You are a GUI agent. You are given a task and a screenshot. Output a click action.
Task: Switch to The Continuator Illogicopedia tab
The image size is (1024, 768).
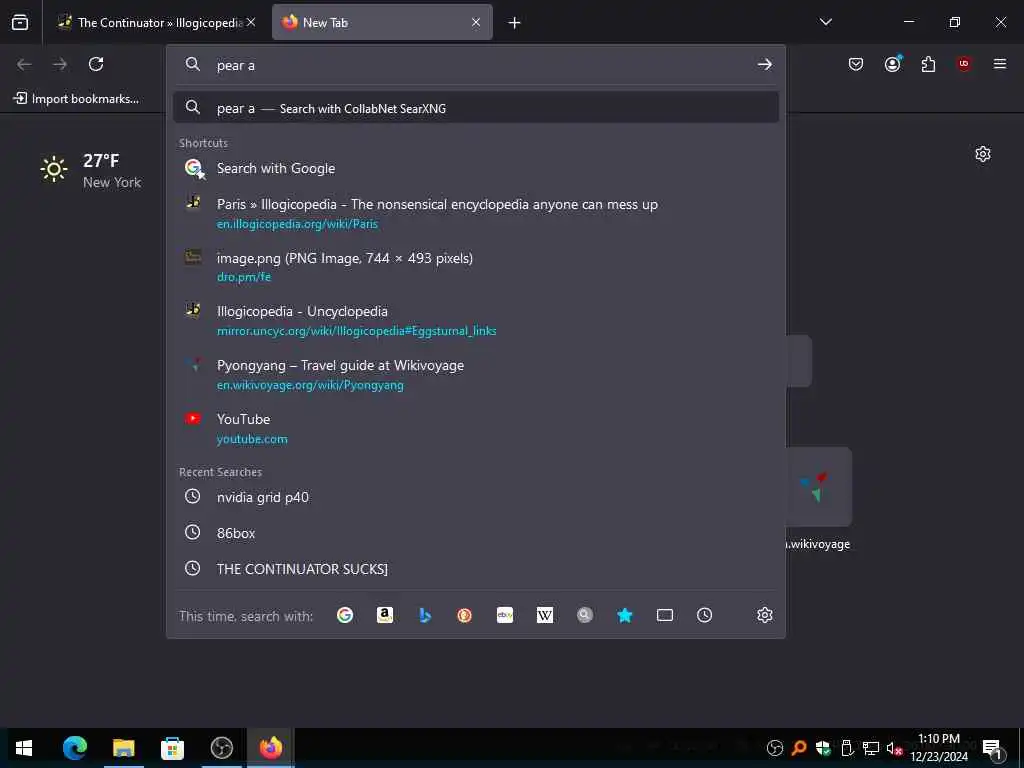coord(157,23)
